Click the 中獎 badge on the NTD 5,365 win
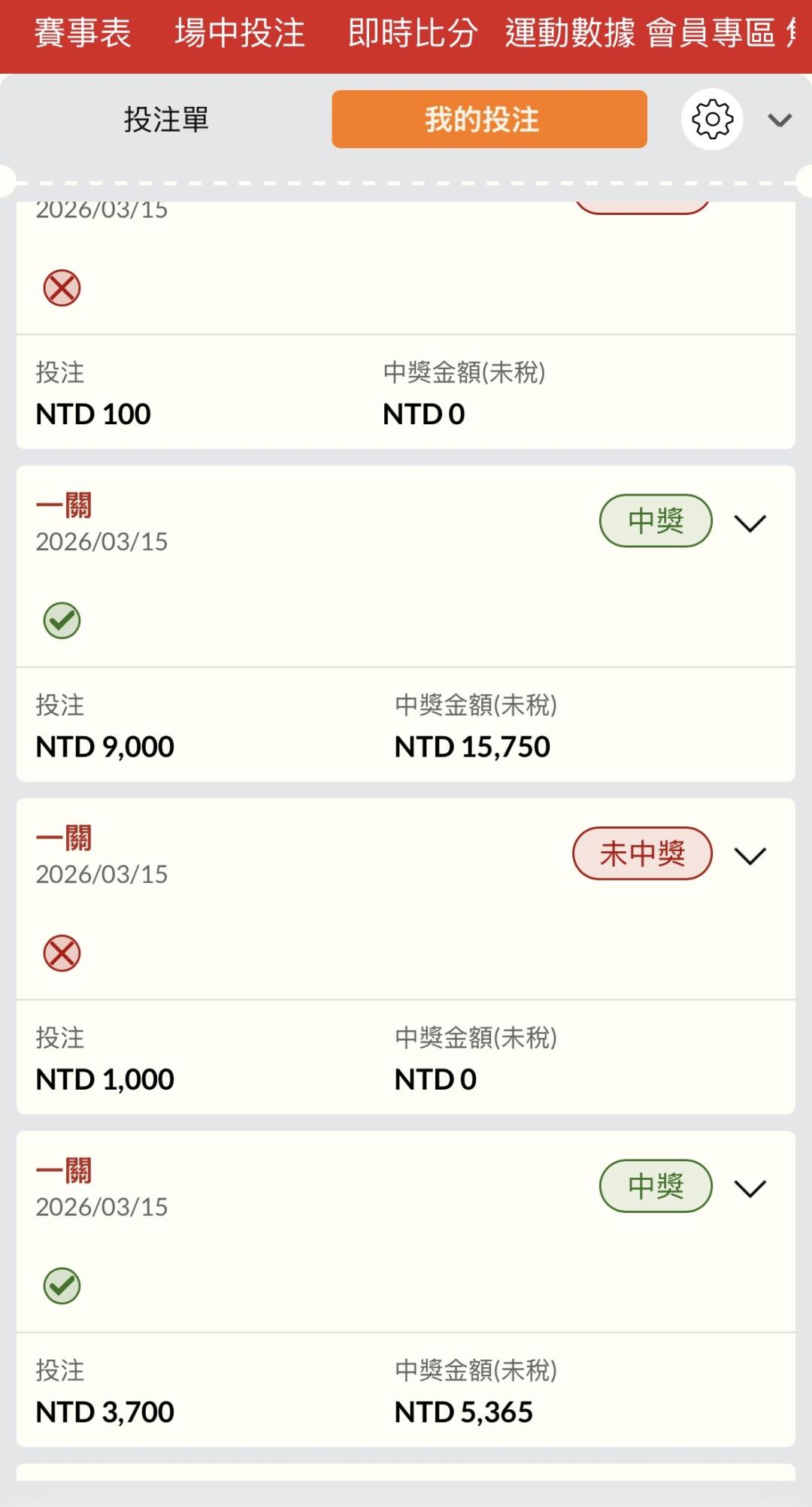Screen dimensions: 812x1507 [x=655, y=1186]
